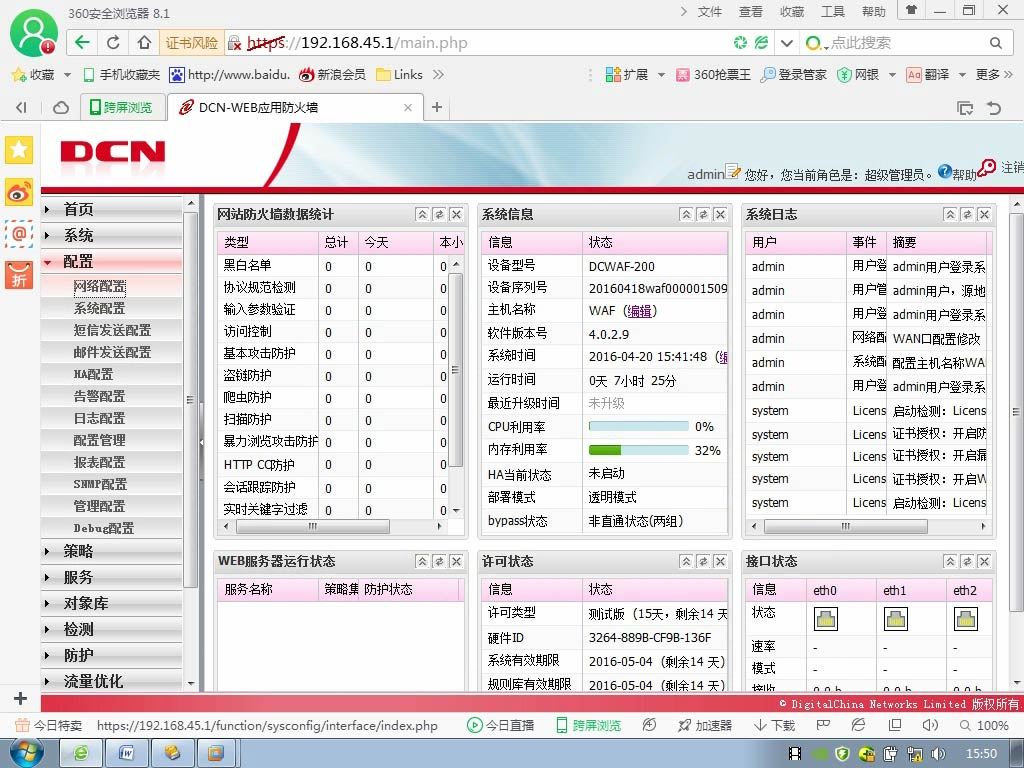
Task: Expand the 系统 navigation section
Action: (111, 235)
